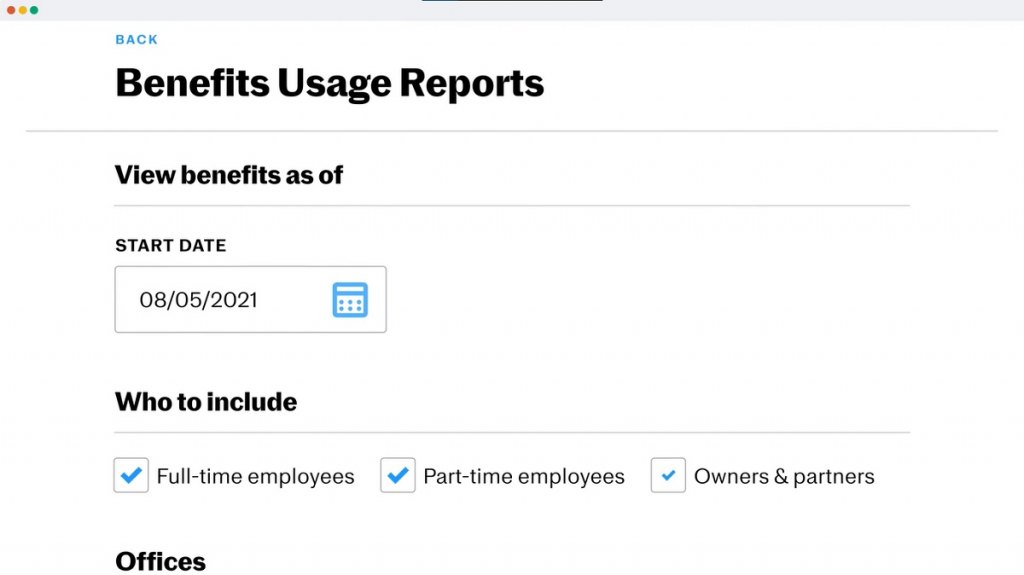Click the Benefits Usage Reports heading
The width and height of the screenshot is (1024, 575).
pos(329,84)
